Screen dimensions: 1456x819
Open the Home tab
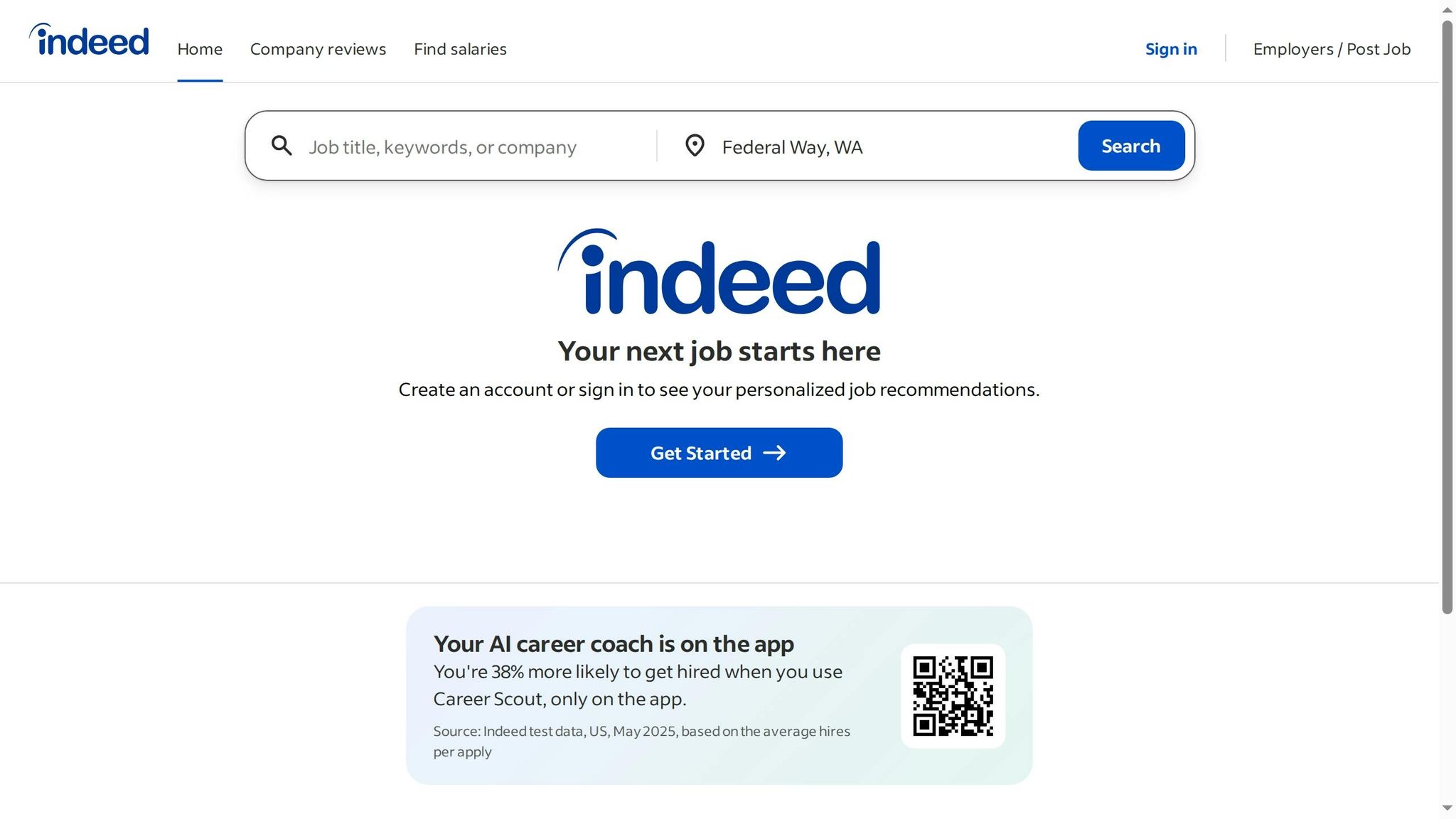pyautogui.click(x=200, y=49)
